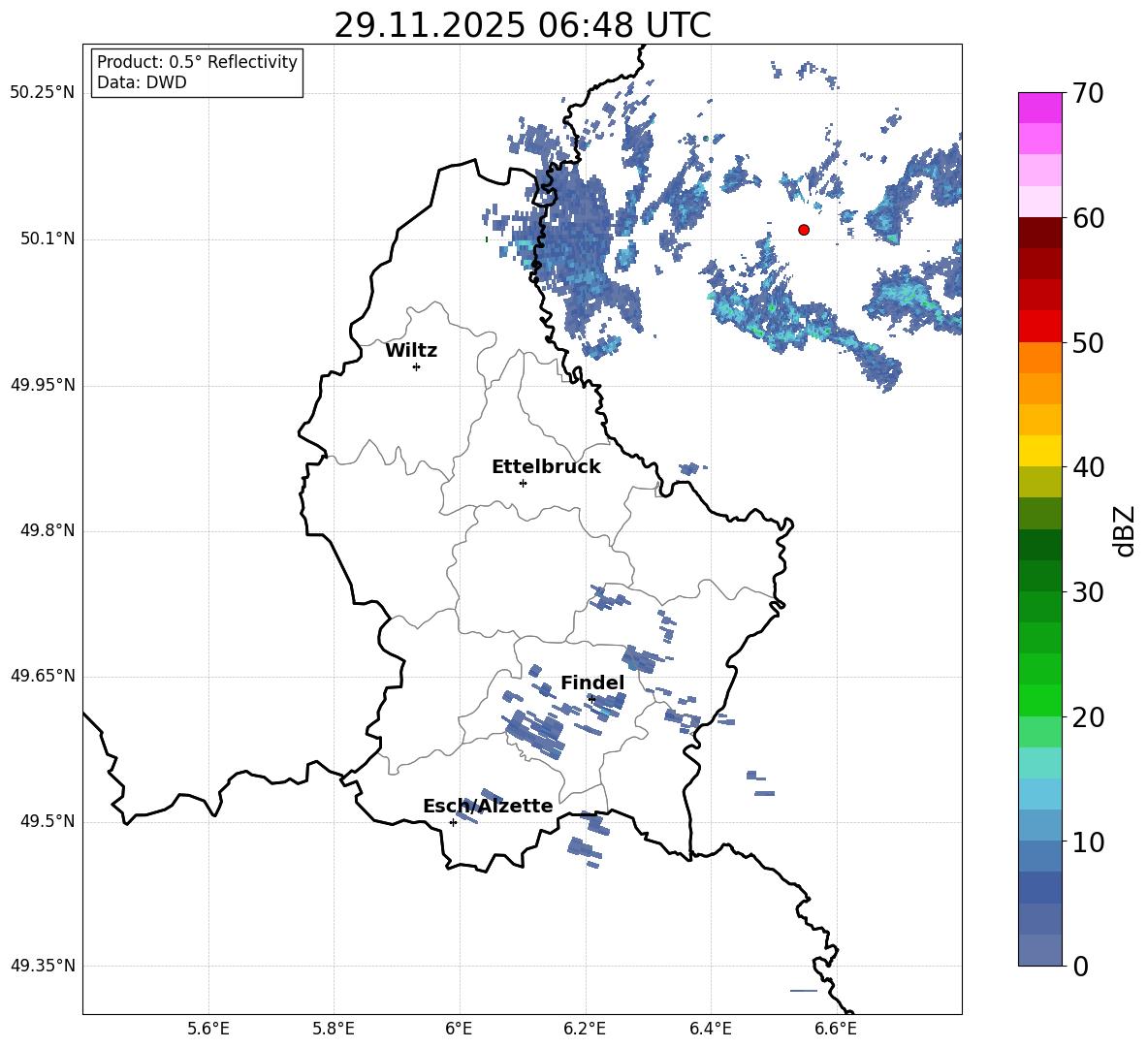
Task: Click the 6.4°E longitude label
Action: [710, 1029]
